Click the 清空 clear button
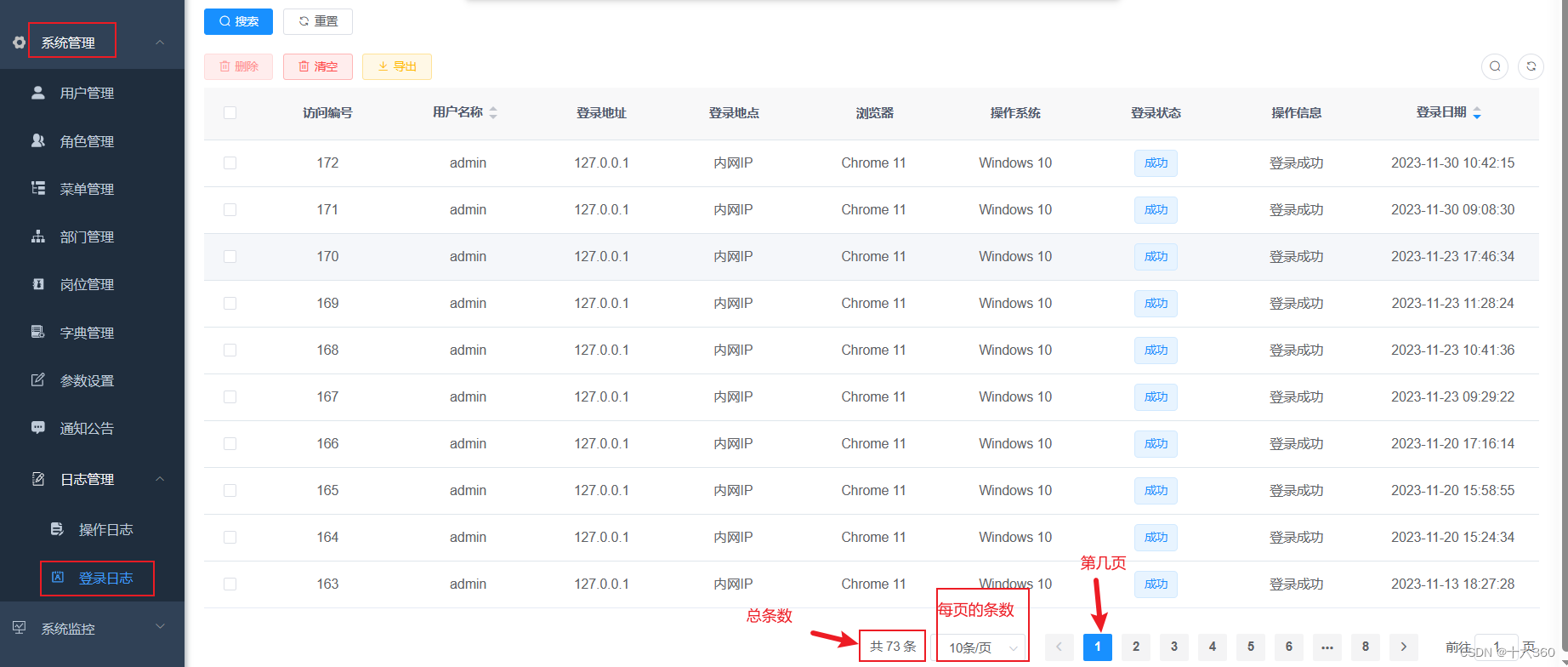The height and width of the screenshot is (667, 1568). pos(318,66)
